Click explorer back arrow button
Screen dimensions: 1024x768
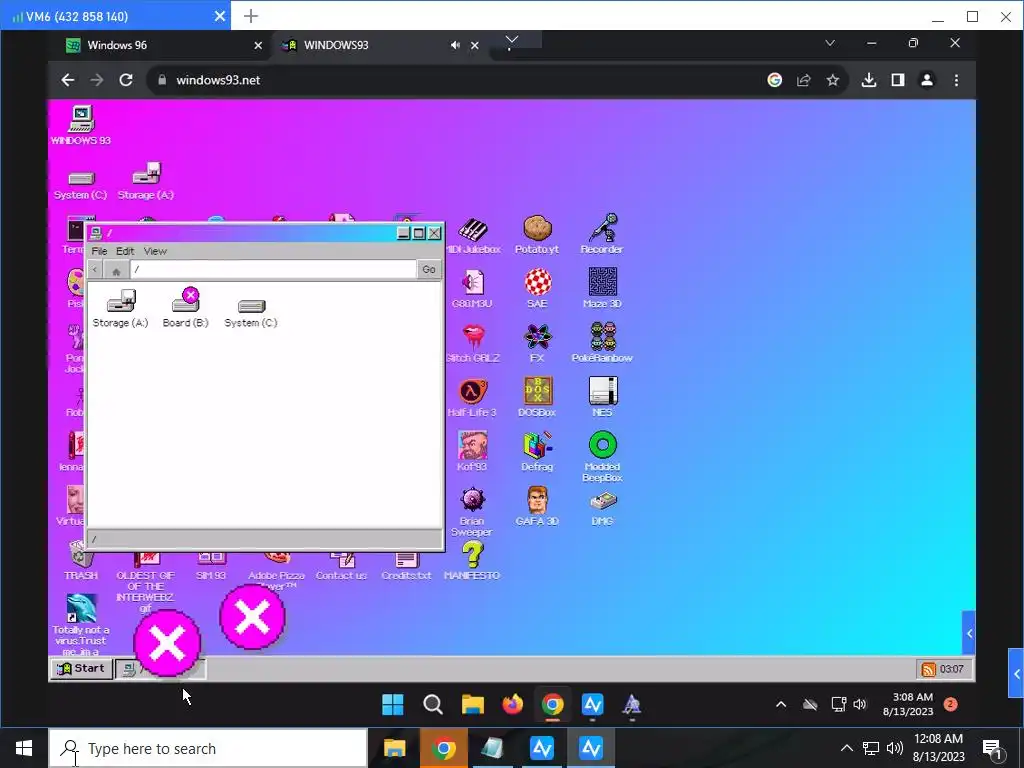[95, 269]
